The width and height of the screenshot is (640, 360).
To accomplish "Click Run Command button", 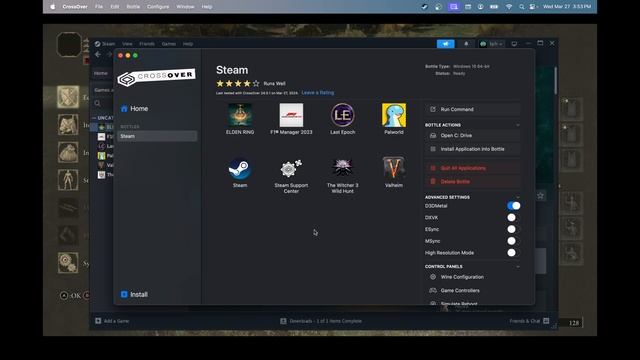I will (x=473, y=109).
